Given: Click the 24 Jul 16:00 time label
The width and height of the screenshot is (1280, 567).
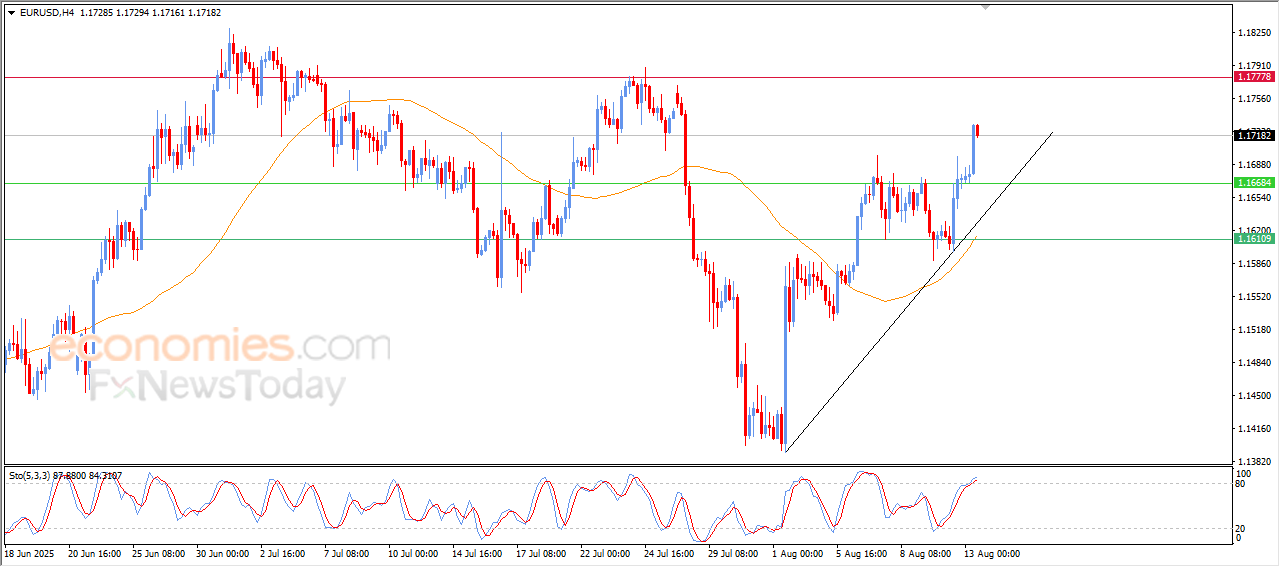Looking at the screenshot, I should click(671, 553).
